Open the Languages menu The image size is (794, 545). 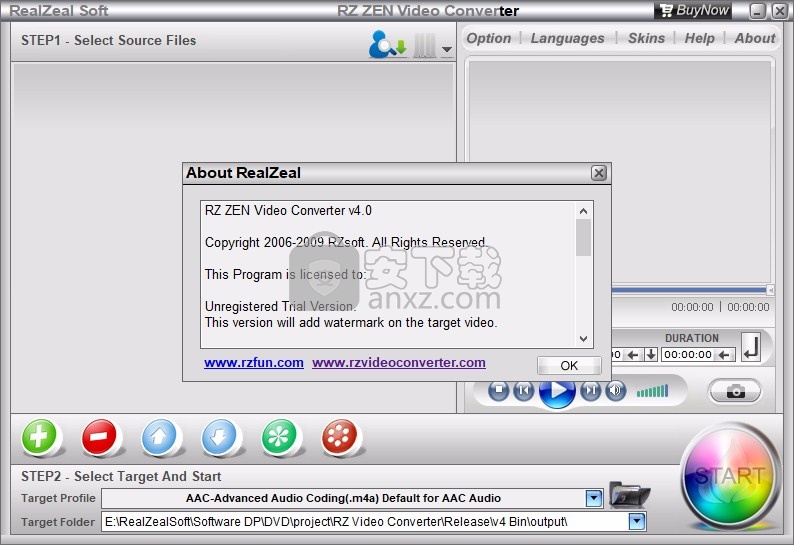[x=567, y=38]
